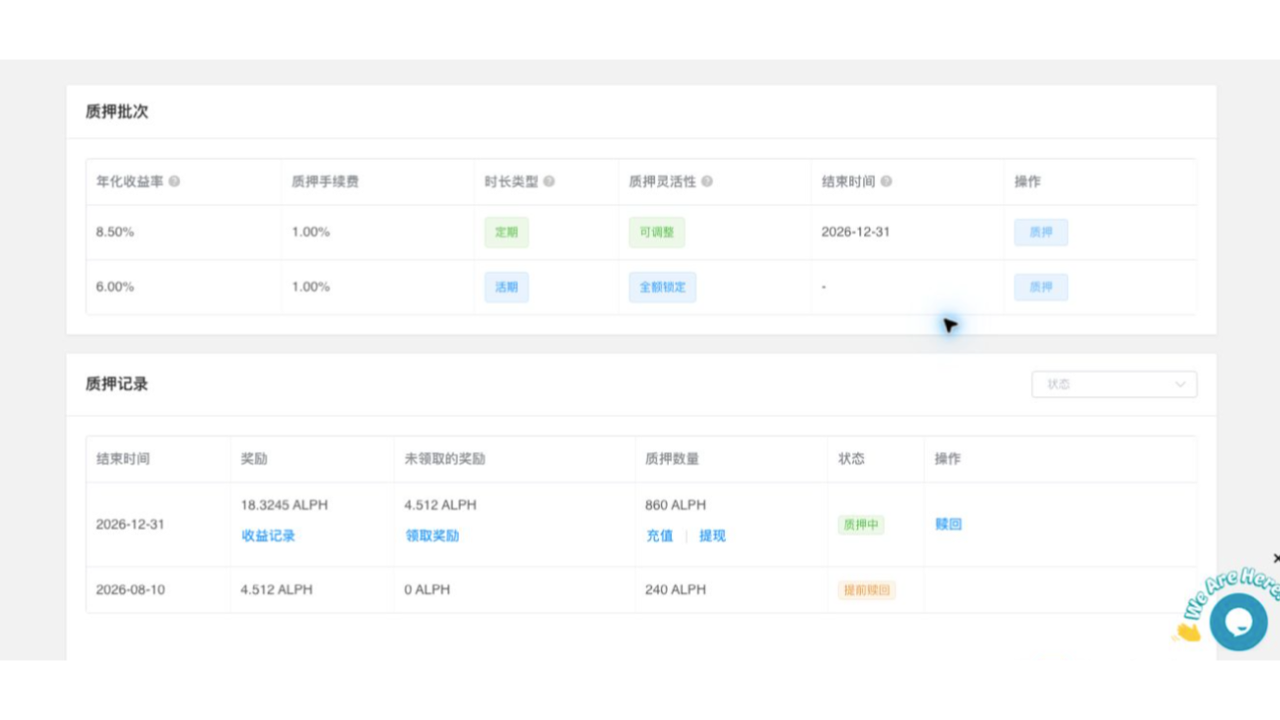Click the 质押中 status tag
The width and height of the screenshot is (1280, 720).
pos(861,524)
